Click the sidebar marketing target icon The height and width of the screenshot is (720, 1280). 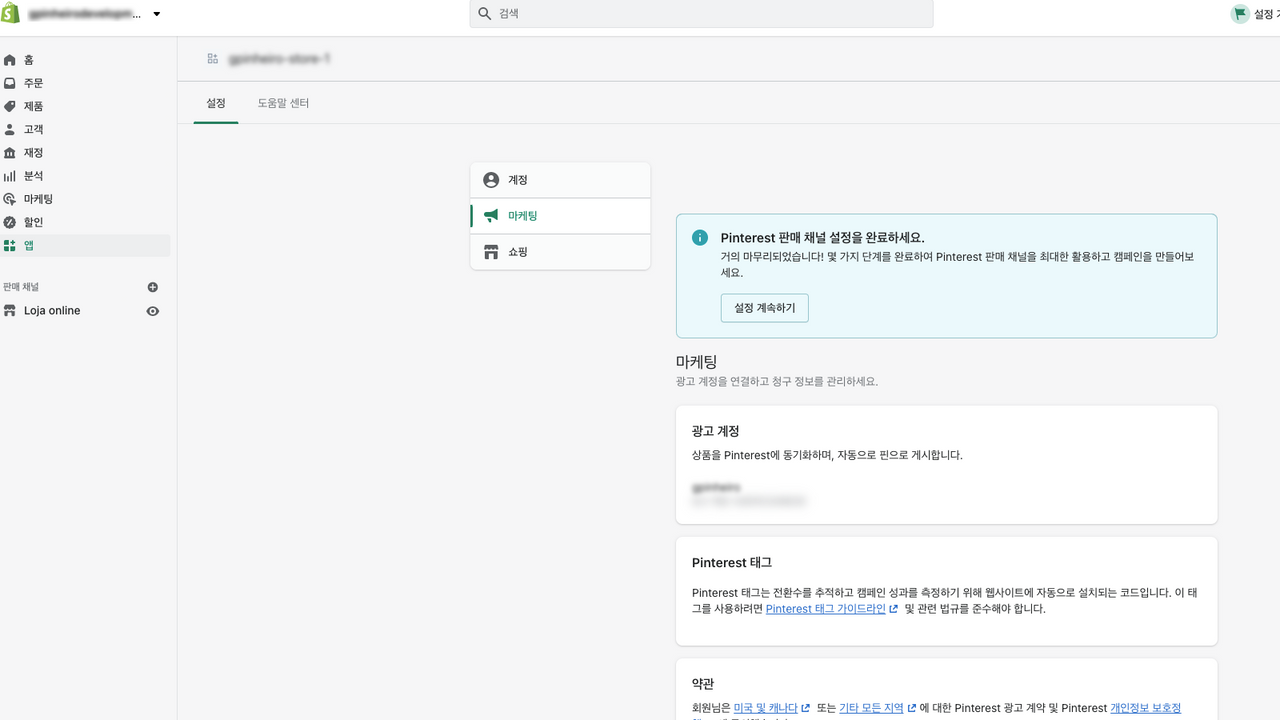click(x=10, y=199)
